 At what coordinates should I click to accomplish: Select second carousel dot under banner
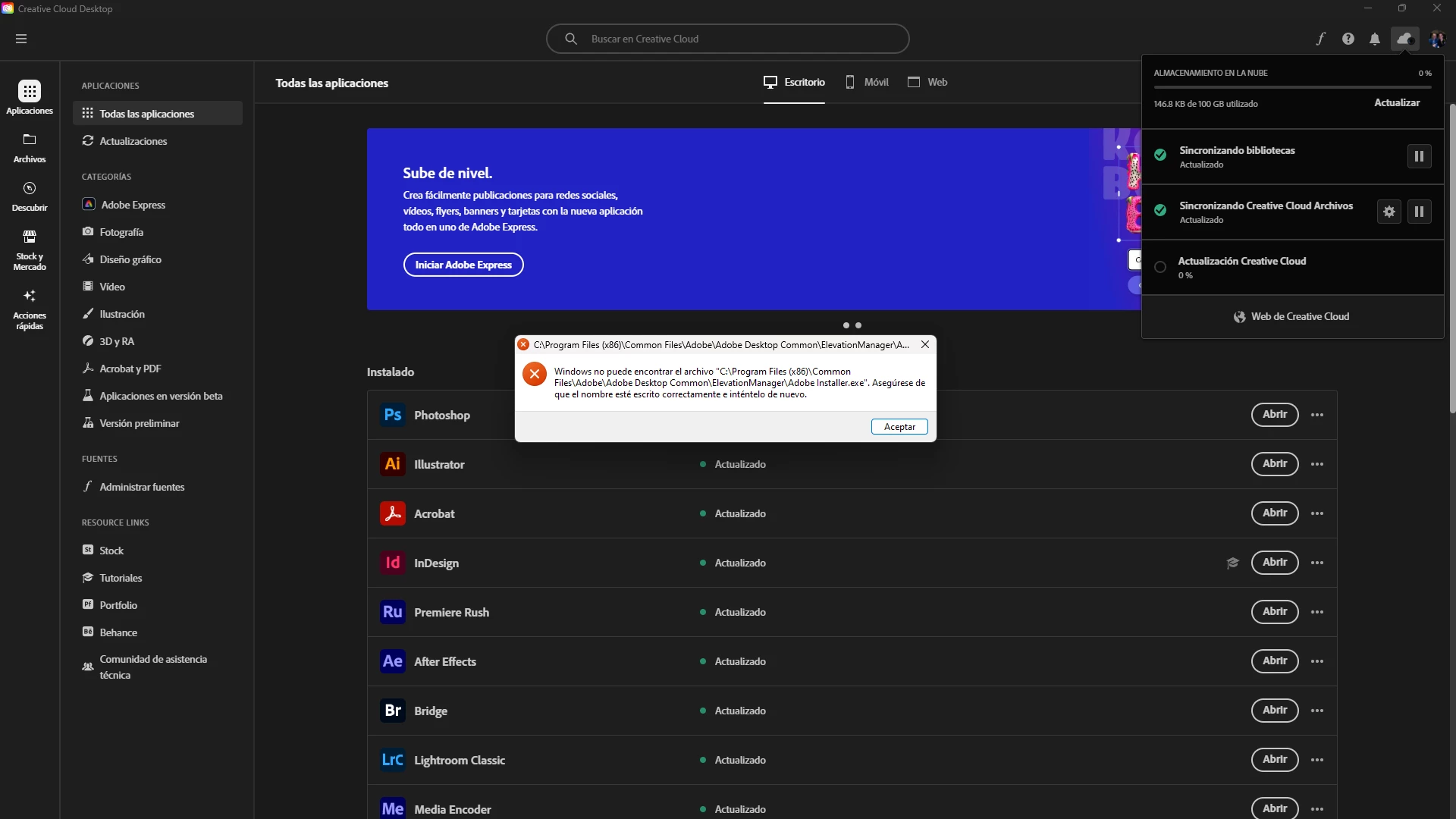pyautogui.click(x=858, y=325)
